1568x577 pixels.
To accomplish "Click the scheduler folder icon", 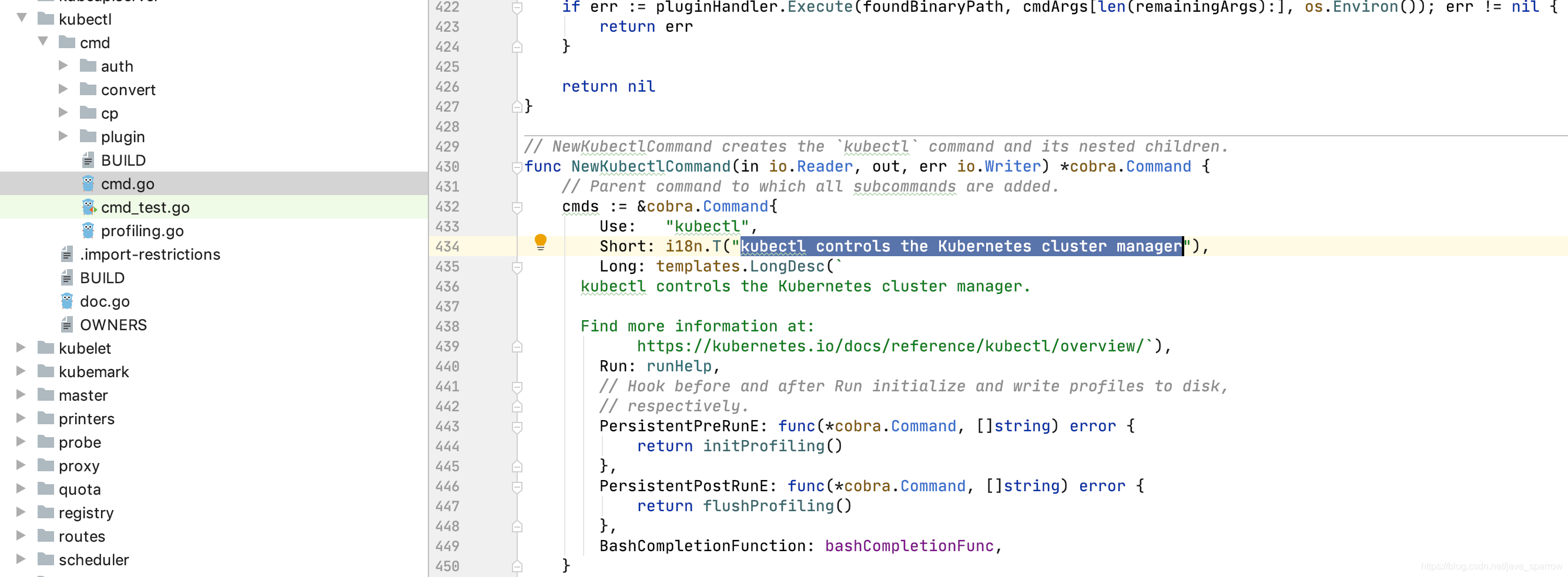I will [x=46, y=559].
